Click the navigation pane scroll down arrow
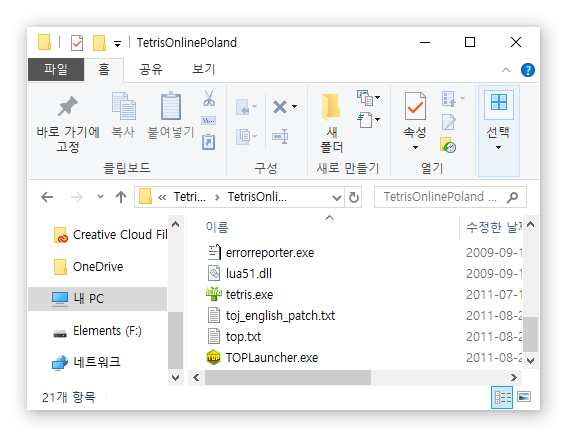Viewport: 567px width, 437px height. pos(176,378)
